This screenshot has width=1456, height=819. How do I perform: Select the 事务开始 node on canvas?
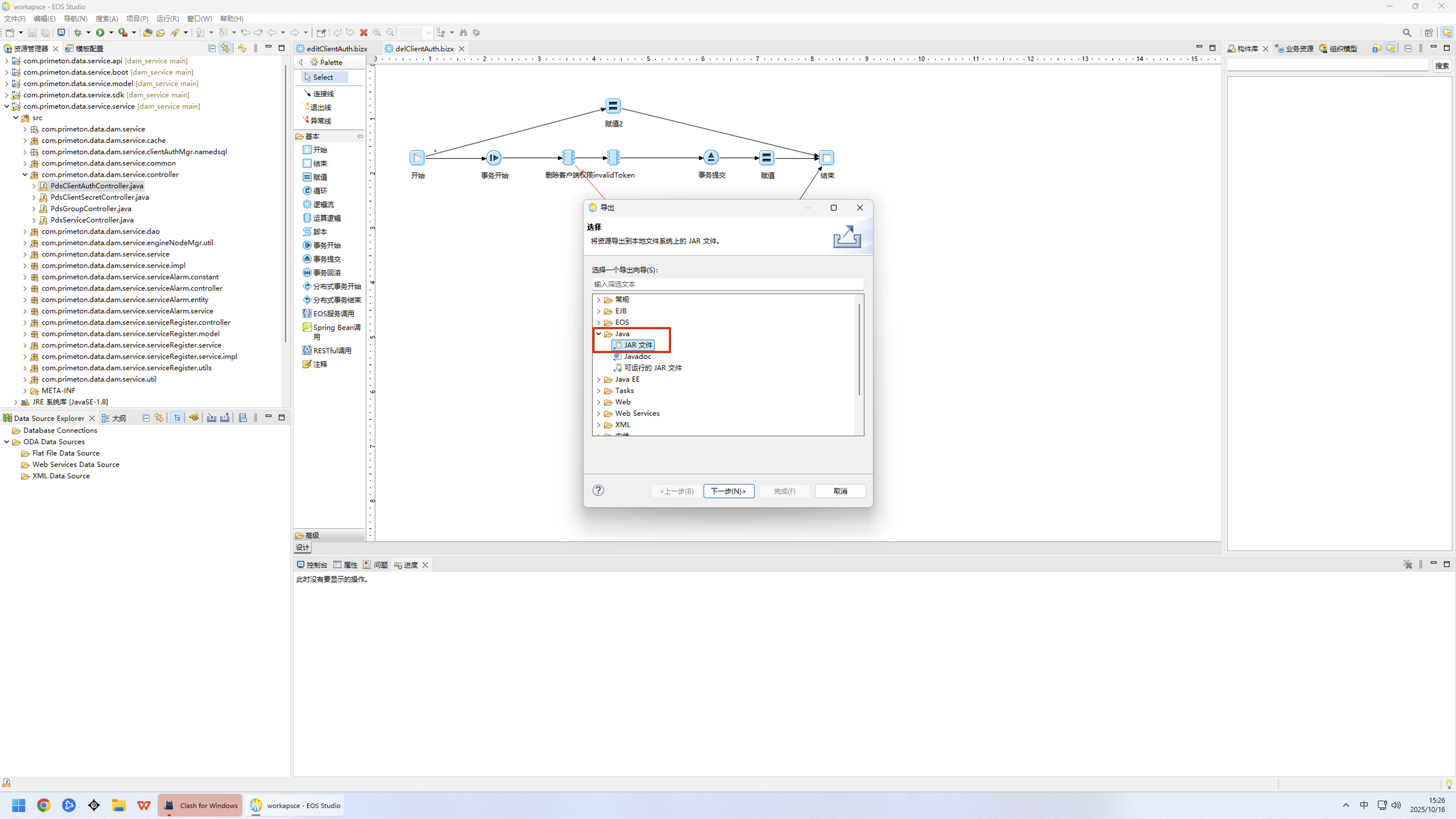(x=493, y=158)
